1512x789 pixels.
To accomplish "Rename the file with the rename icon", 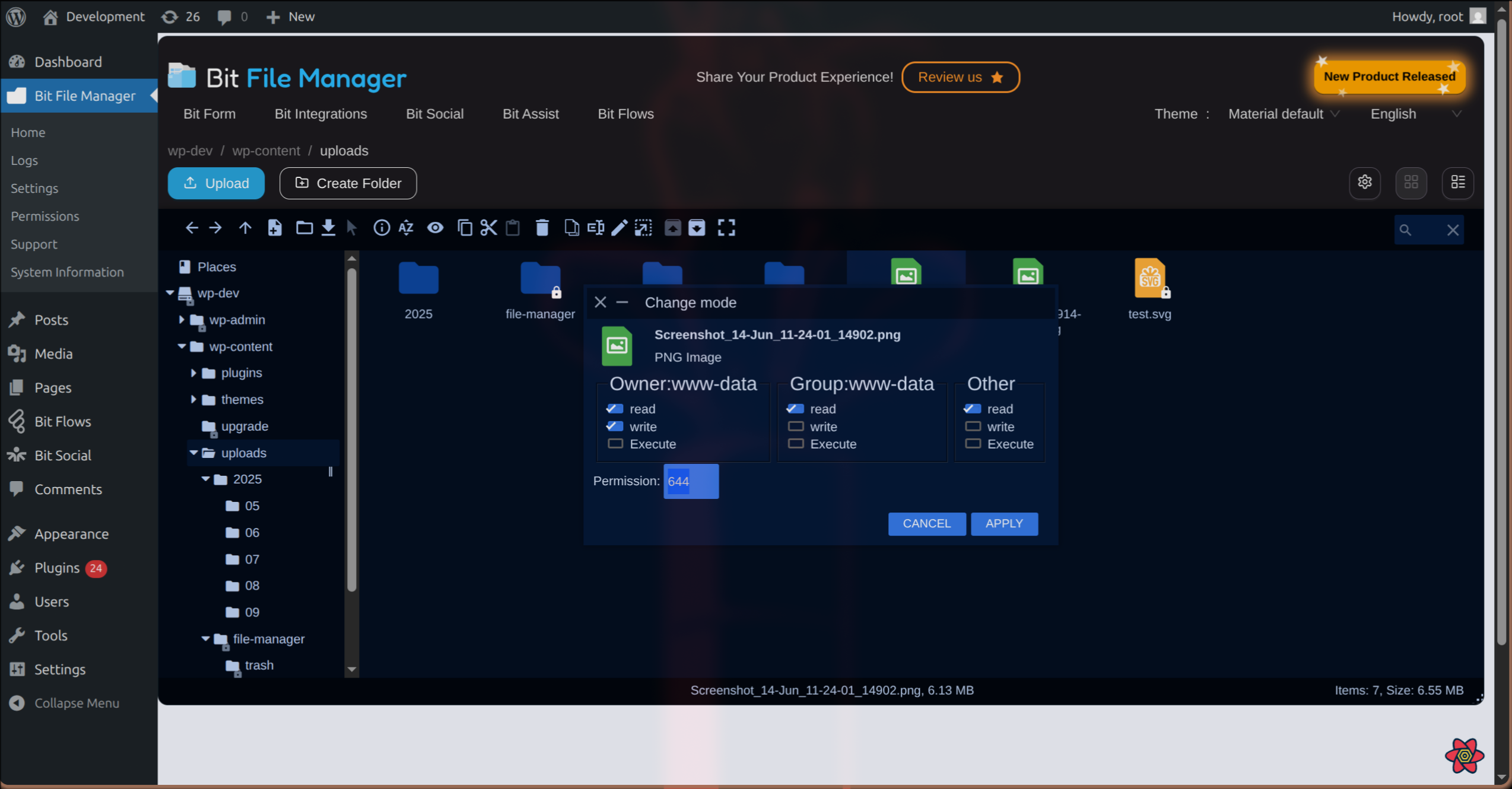I will click(596, 227).
